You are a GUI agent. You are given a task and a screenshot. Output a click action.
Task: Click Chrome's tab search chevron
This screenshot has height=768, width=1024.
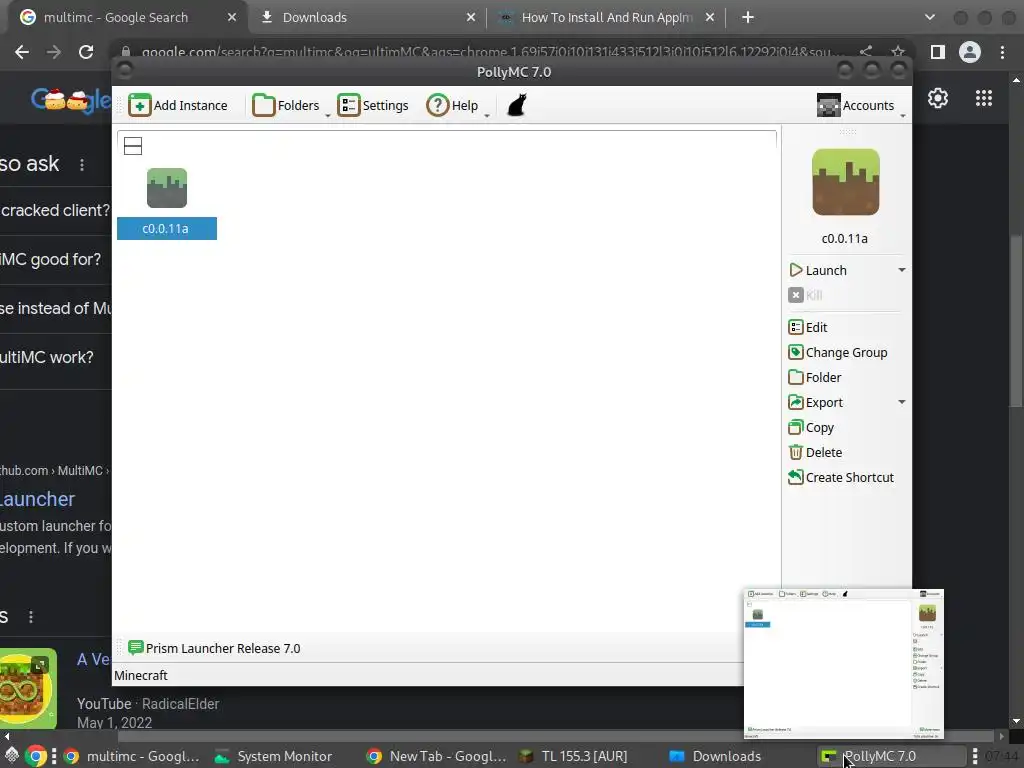click(930, 18)
